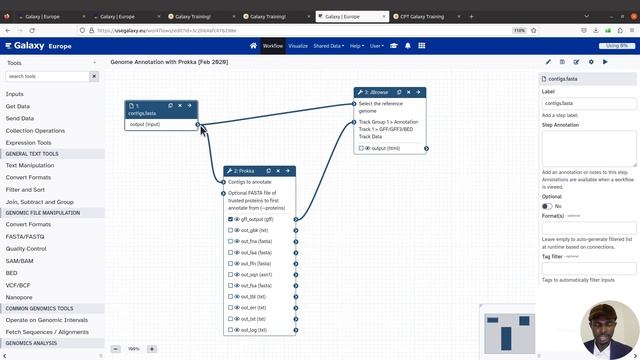This screenshot has height=360, width=640.
Task: Click arrow icon on contigs.fasta node
Action: point(189,105)
